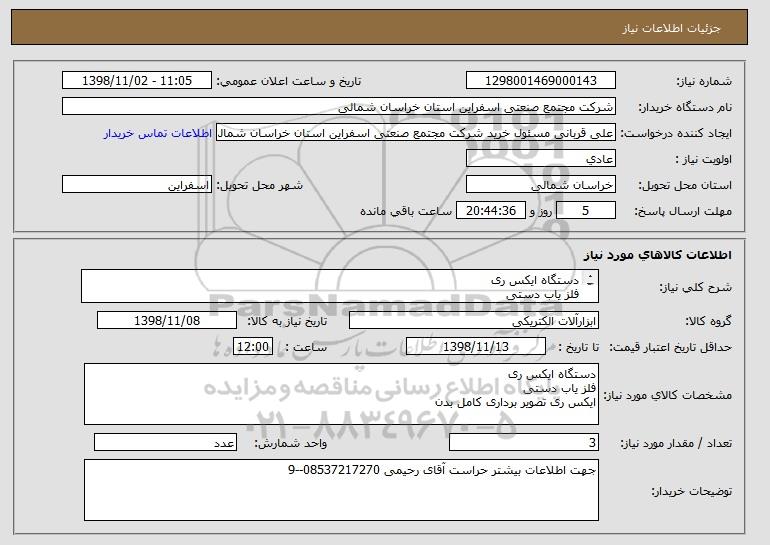Image resolution: width=770 pixels, height=545 pixels.
Task: Select the announcement date field 1398/11/02 - 11:05
Action: point(137,81)
